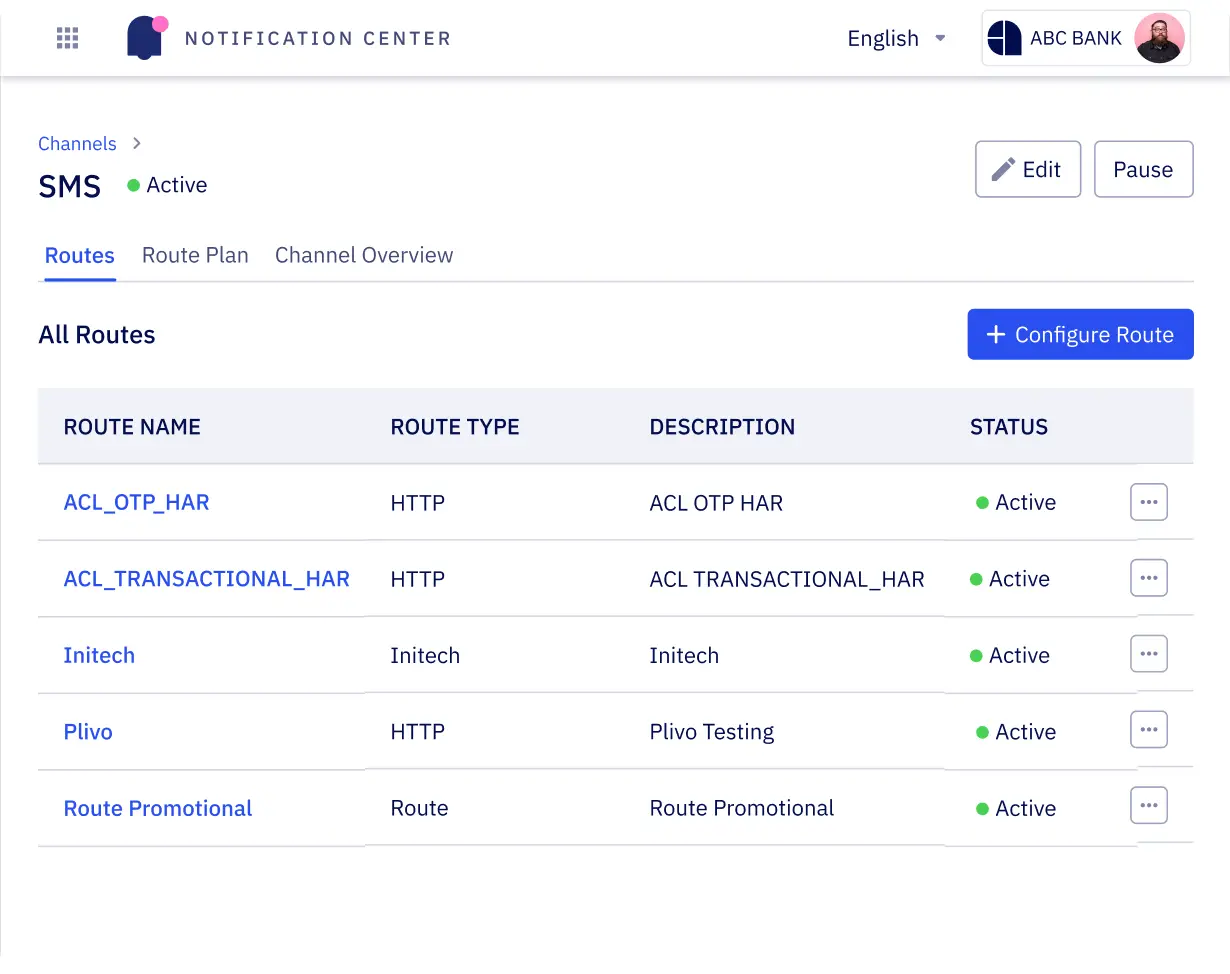Viewport: 1230px width, 974px height.
Task: Click the Active status of Plivo row
Action: 1016,732
